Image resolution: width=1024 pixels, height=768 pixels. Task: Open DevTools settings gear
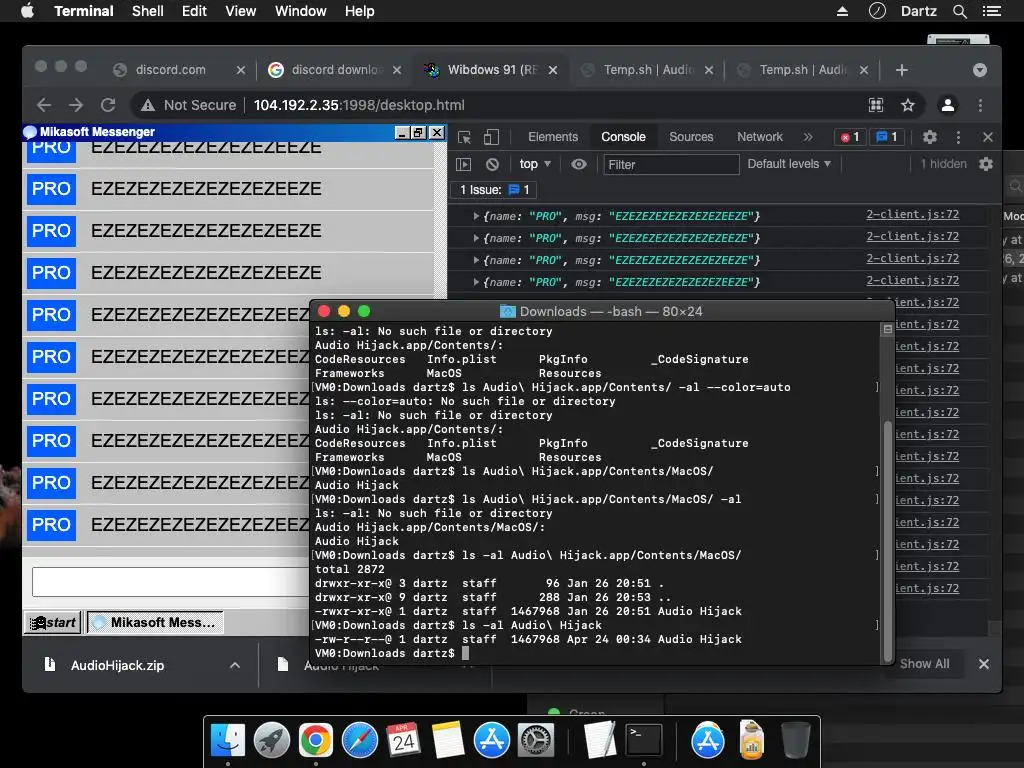coord(929,137)
